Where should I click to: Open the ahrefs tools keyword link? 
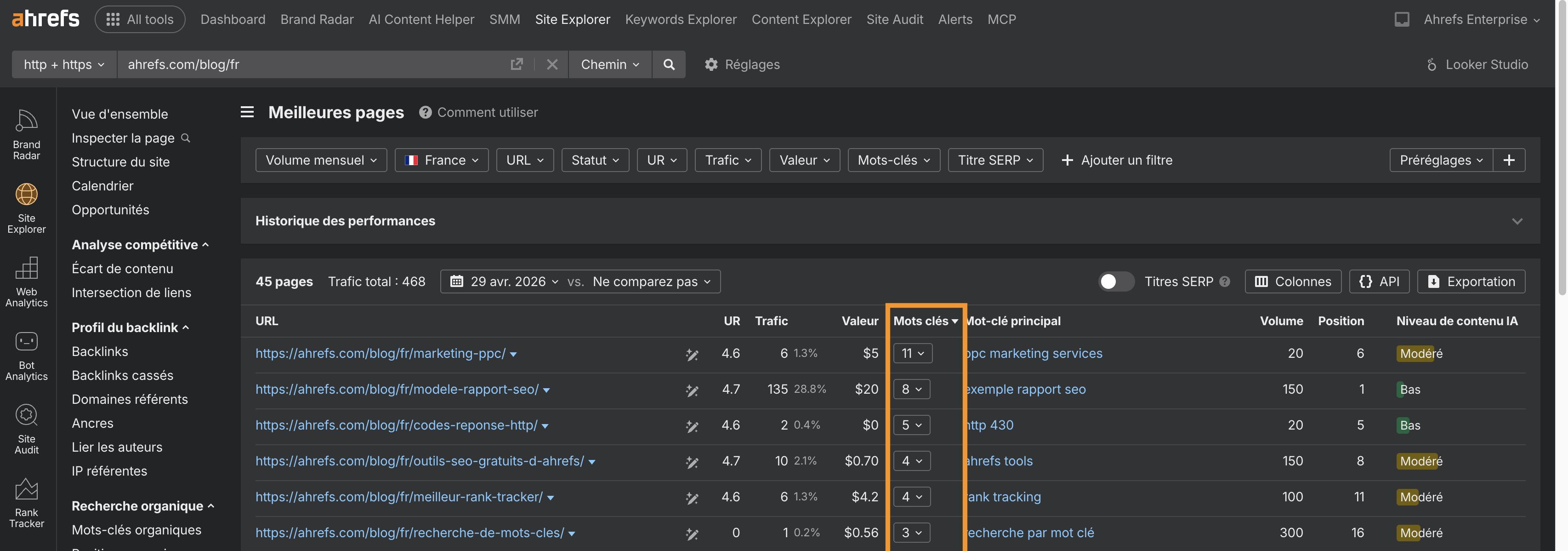(1000, 461)
